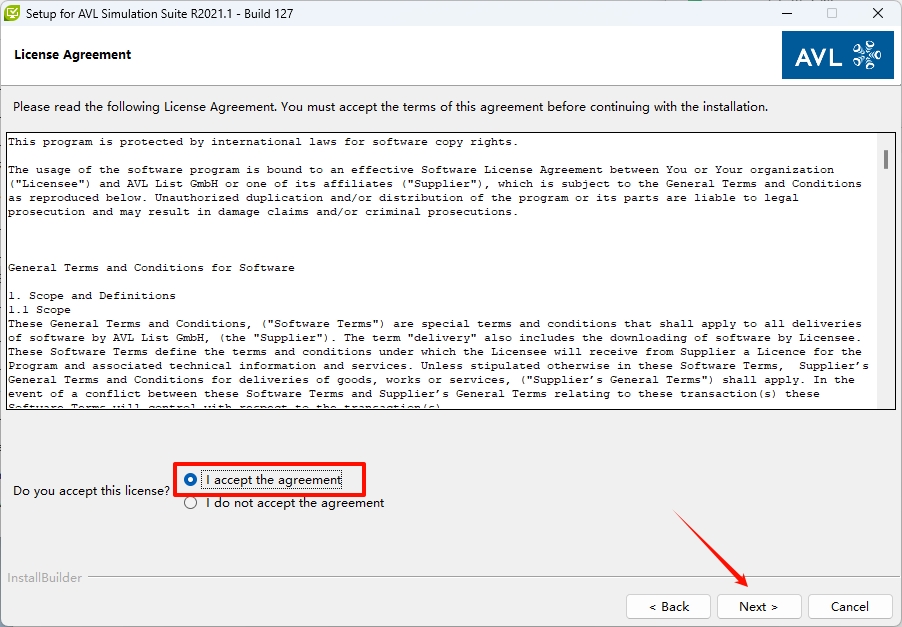
Task: Click the maximize window button
Action: click(x=832, y=14)
